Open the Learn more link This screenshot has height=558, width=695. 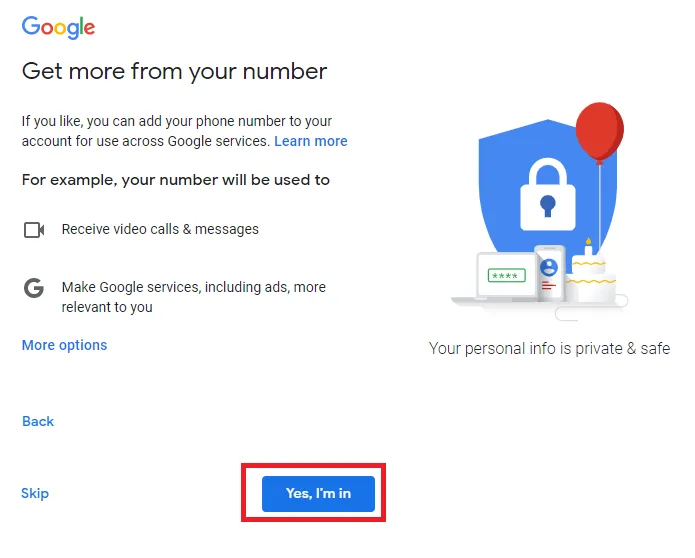(x=311, y=141)
